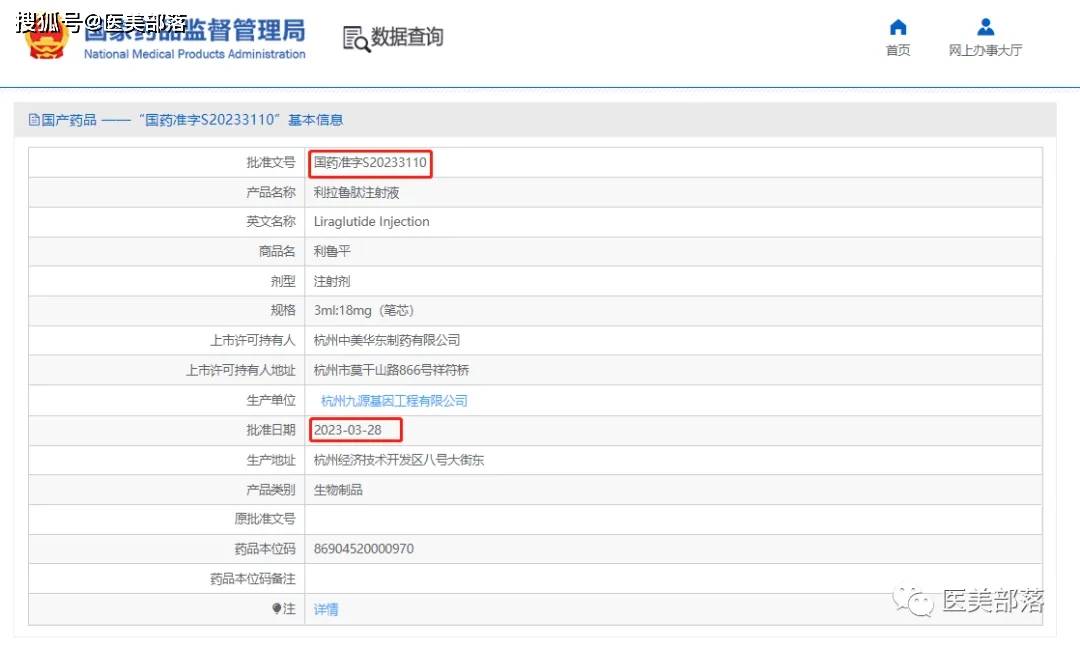
Task: Click production address 杭州经济技术开发区八号大街东
Action: 399,460
